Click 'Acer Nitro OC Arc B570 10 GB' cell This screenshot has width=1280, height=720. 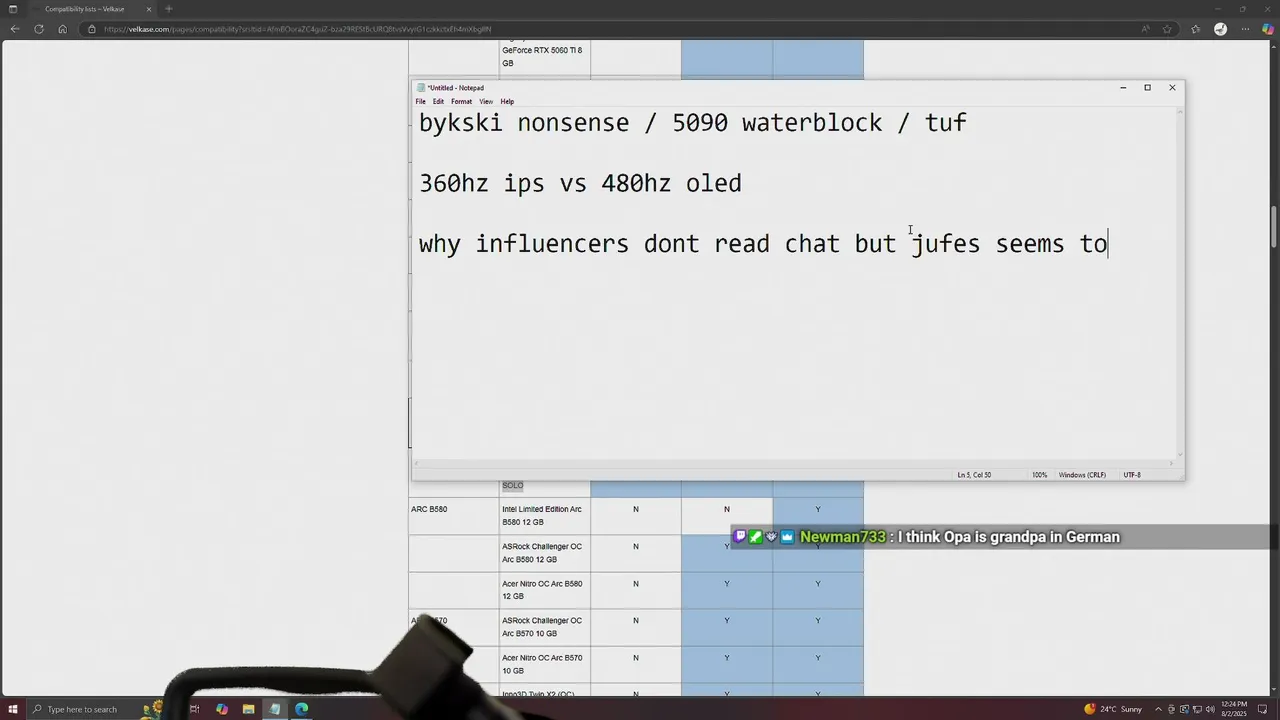point(545,664)
